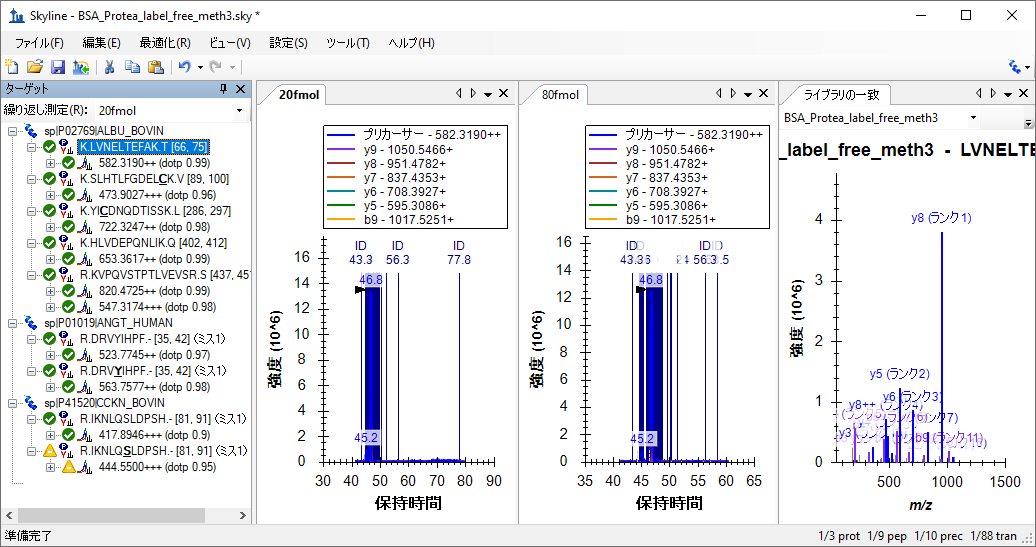The image size is (1036, 547).
Task: Click the Skyline icon at toolbar far right
Action: coord(1014,67)
